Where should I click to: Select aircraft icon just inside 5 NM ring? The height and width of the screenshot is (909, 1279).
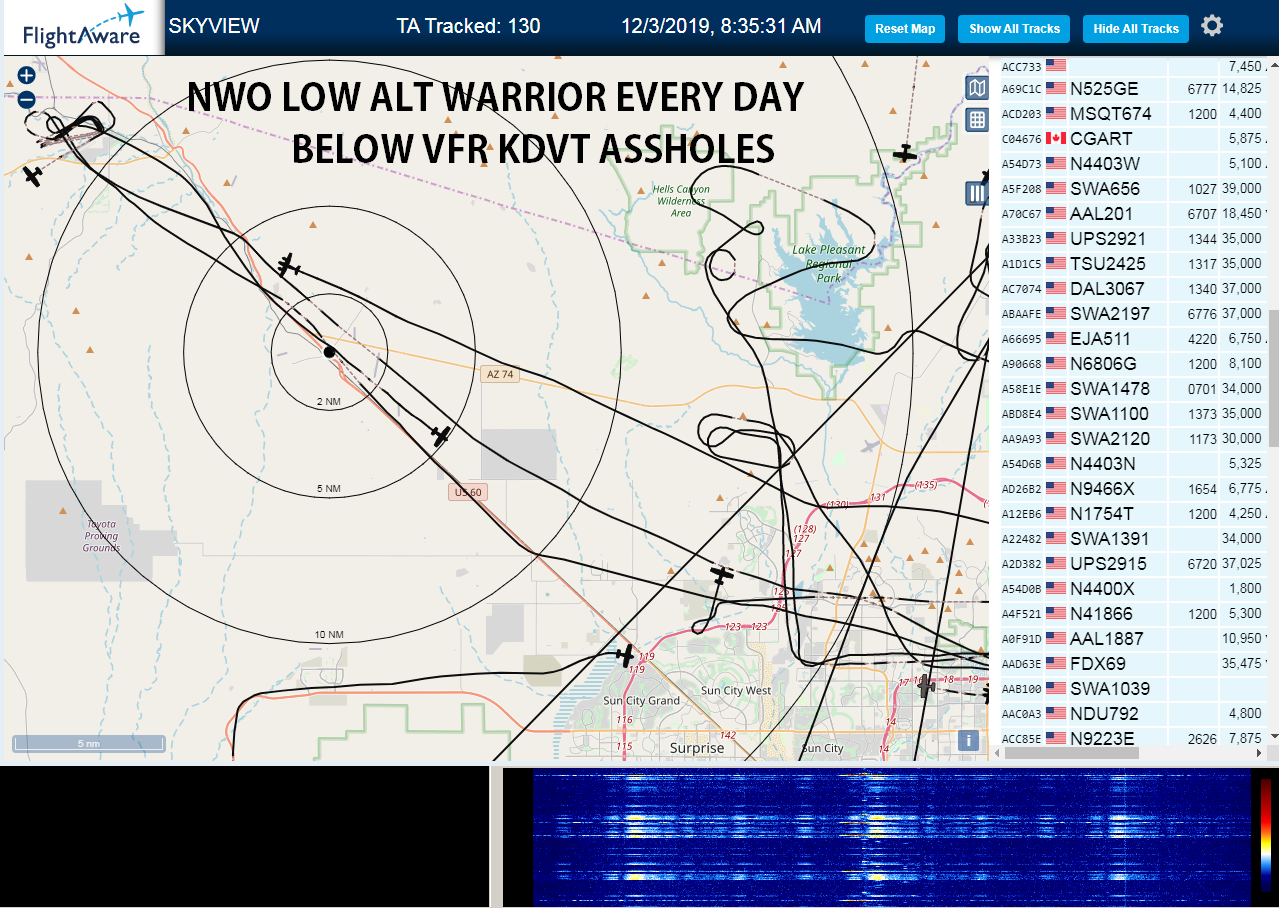coord(289,265)
